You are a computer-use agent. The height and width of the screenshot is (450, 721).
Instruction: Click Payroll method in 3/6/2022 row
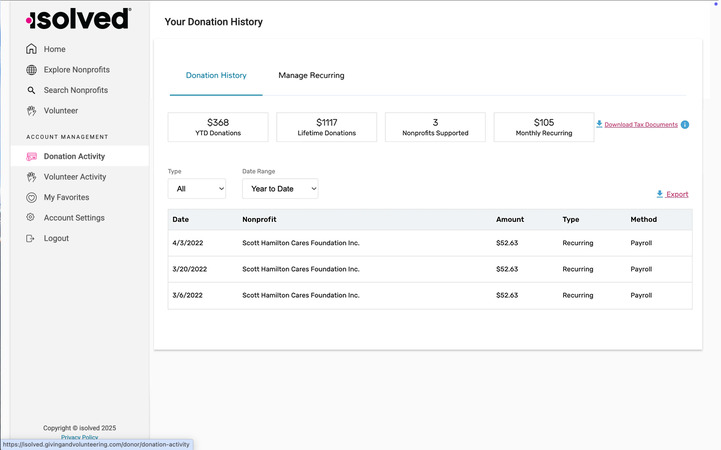641,296
